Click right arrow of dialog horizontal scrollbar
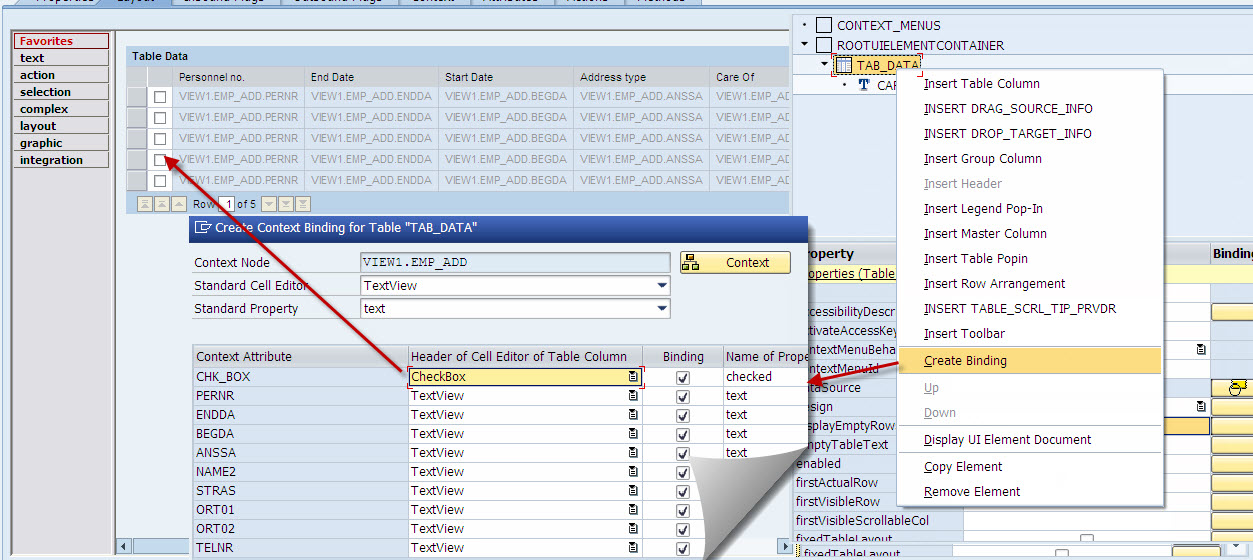This screenshot has width=1253, height=560. pyautogui.click(x=783, y=546)
